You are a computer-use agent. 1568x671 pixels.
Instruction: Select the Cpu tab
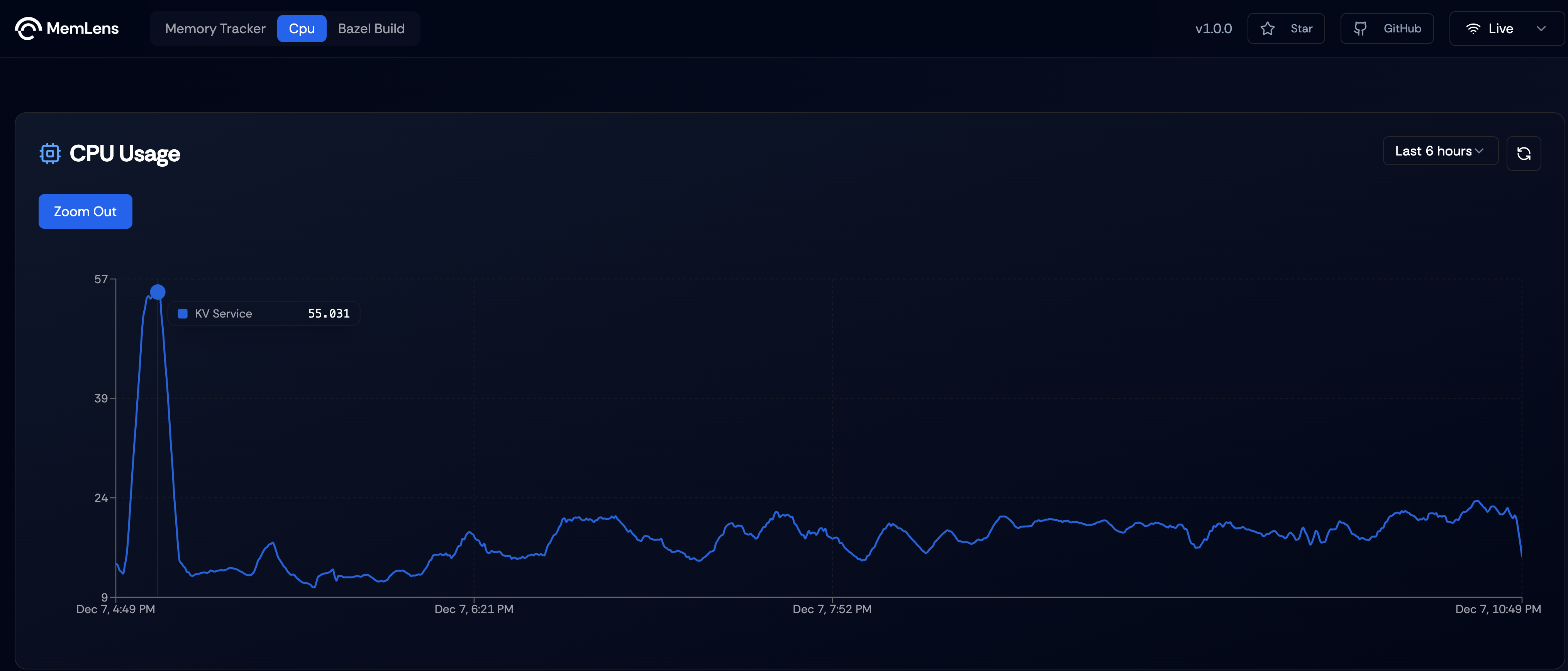[x=301, y=29]
